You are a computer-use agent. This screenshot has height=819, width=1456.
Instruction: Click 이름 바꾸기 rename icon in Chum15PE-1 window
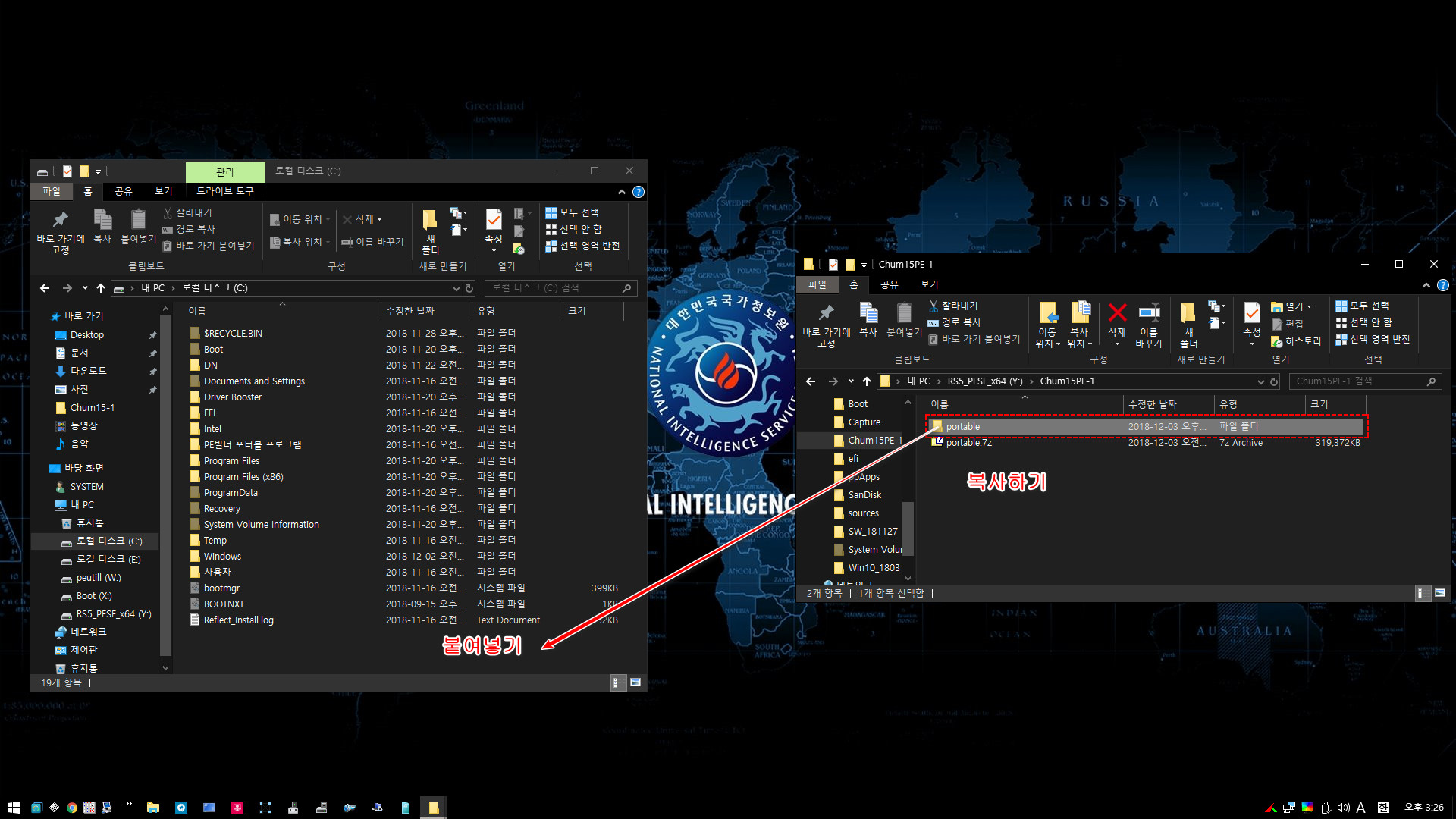tap(1149, 325)
